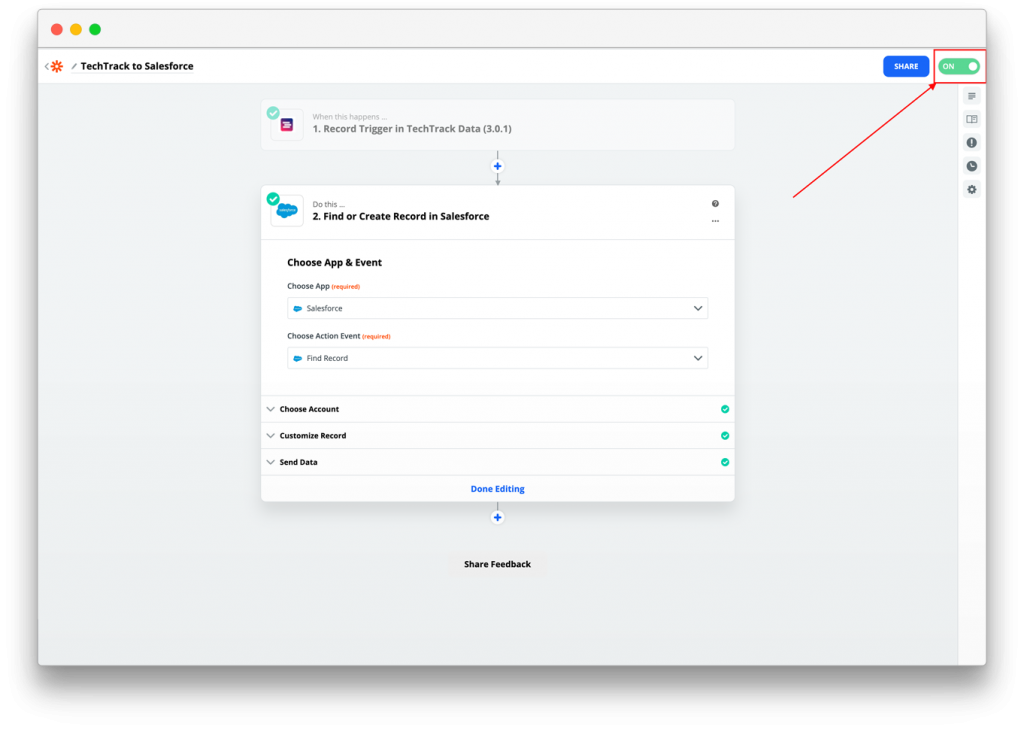
Task: Click the Choose App & Event heading
Action: [334, 263]
